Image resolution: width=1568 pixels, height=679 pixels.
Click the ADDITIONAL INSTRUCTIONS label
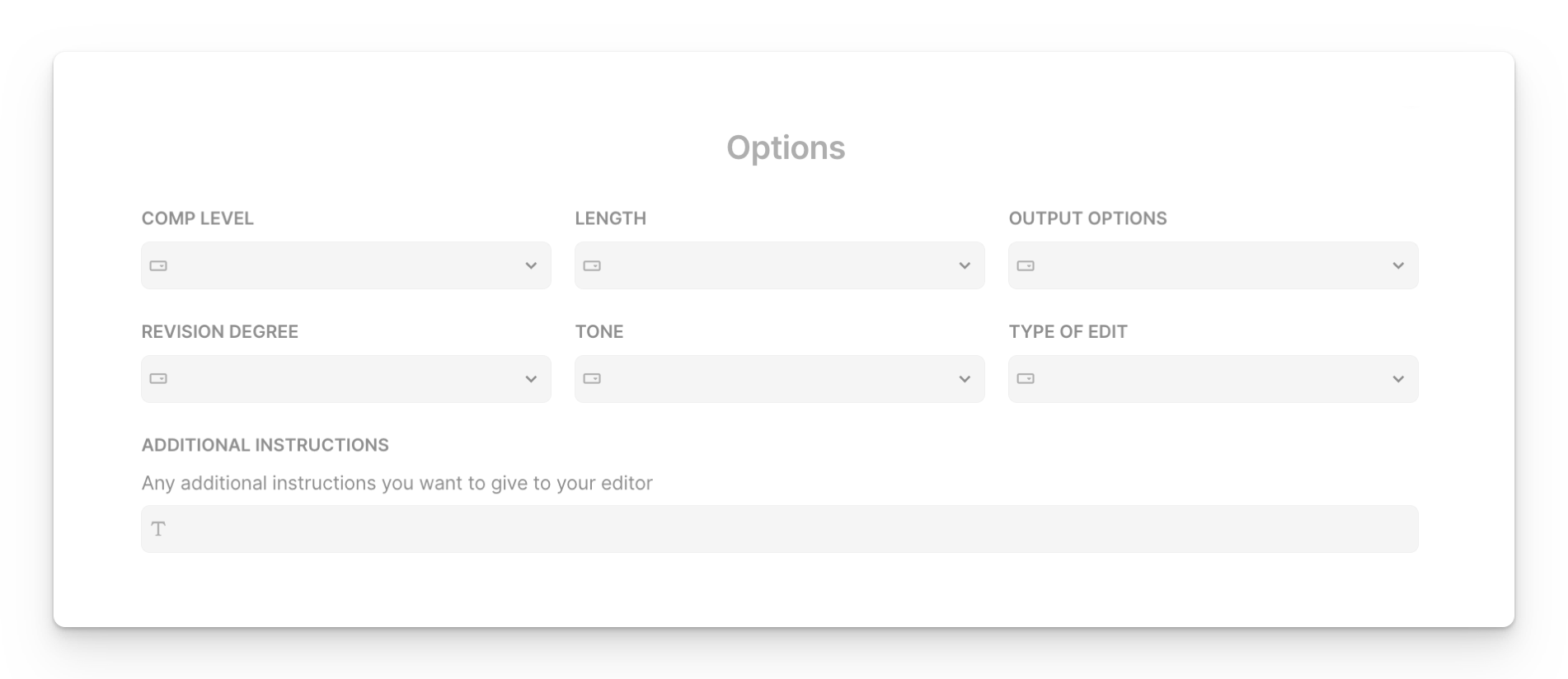point(265,445)
